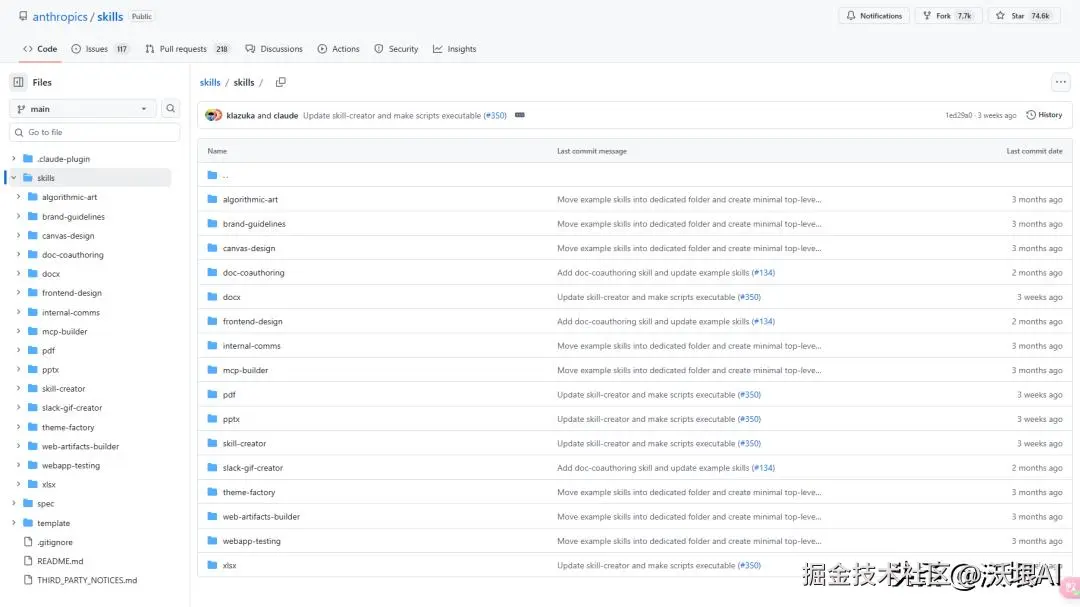The height and width of the screenshot is (607, 1080).
Task: Open the Pull requests tab
Action: coord(181,49)
